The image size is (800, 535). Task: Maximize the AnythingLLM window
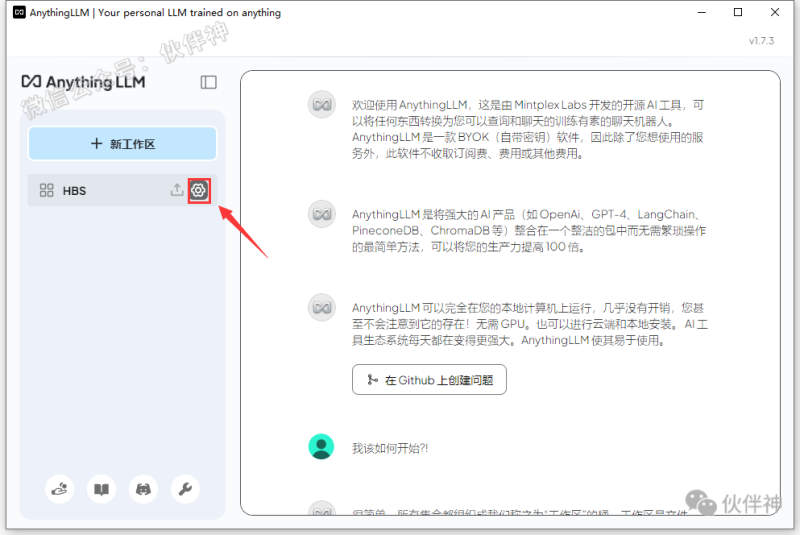click(x=738, y=13)
